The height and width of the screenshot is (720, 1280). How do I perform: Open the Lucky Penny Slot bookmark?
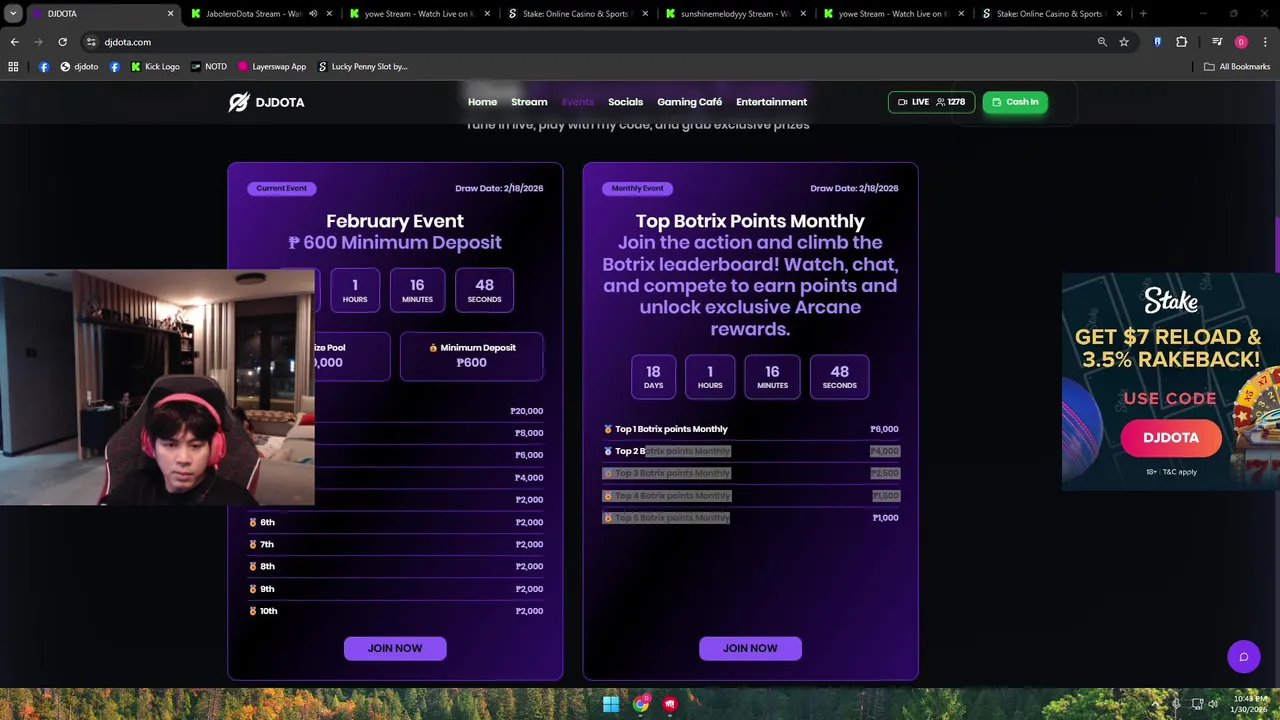363,67
